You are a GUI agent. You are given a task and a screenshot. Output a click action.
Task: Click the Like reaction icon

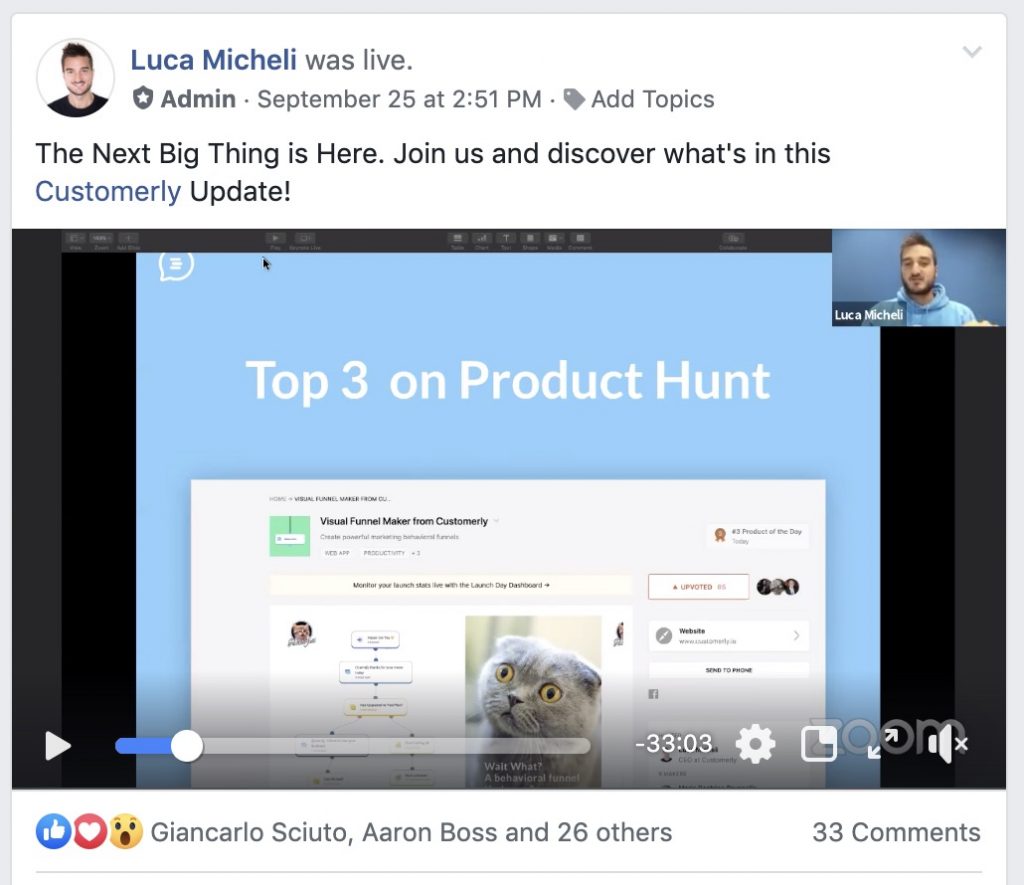click(x=53, y=831)
